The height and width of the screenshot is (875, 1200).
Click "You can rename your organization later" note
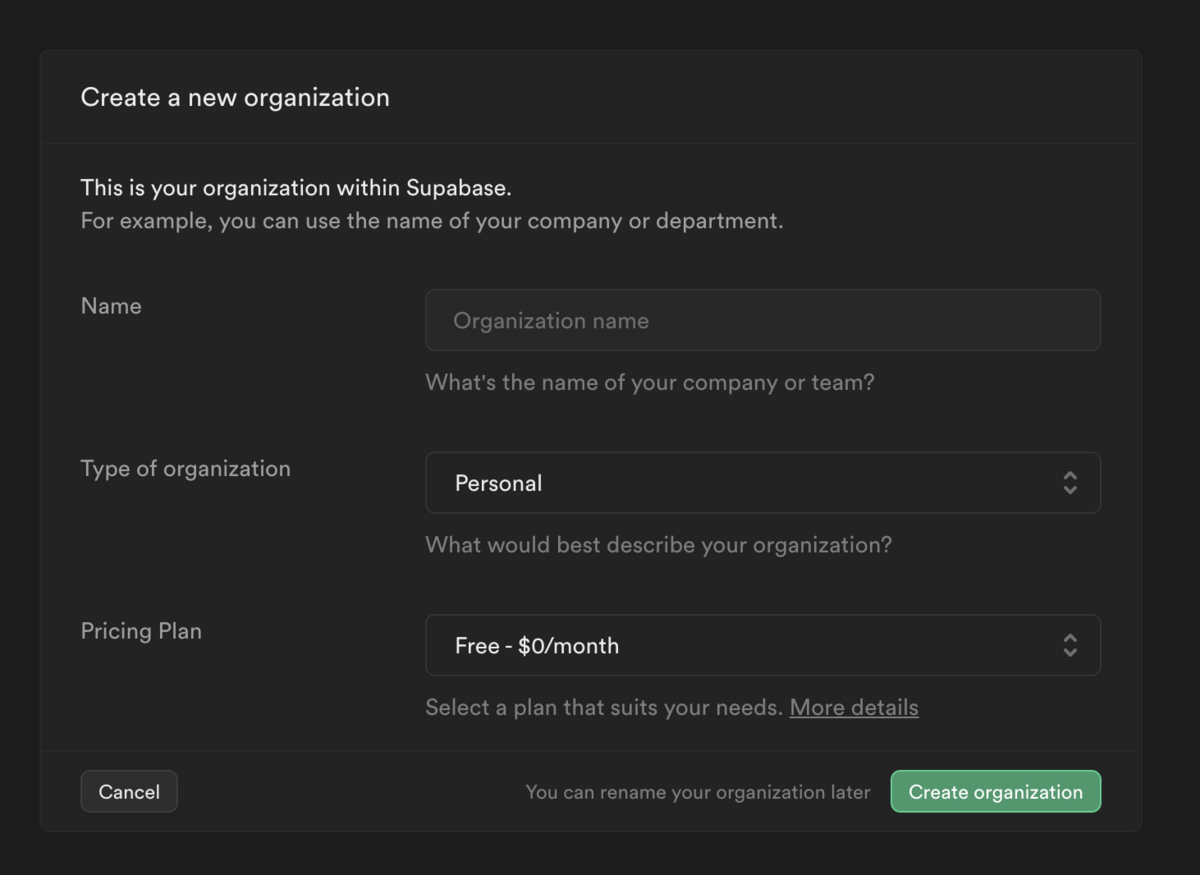[698, 793]
